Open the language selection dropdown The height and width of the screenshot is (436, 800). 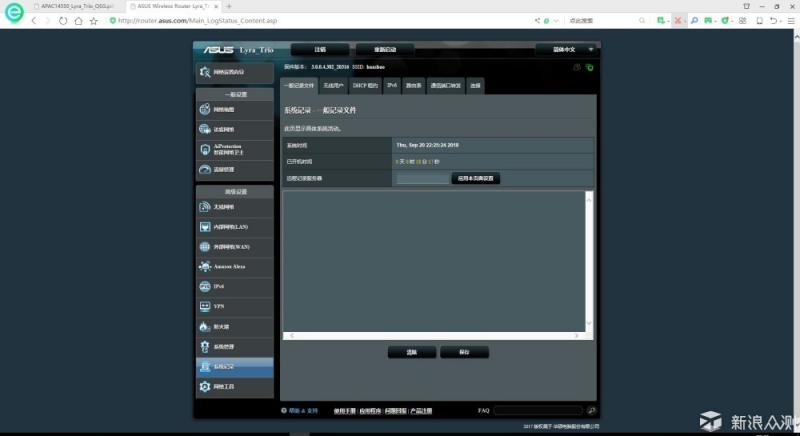tap(566, 49)
